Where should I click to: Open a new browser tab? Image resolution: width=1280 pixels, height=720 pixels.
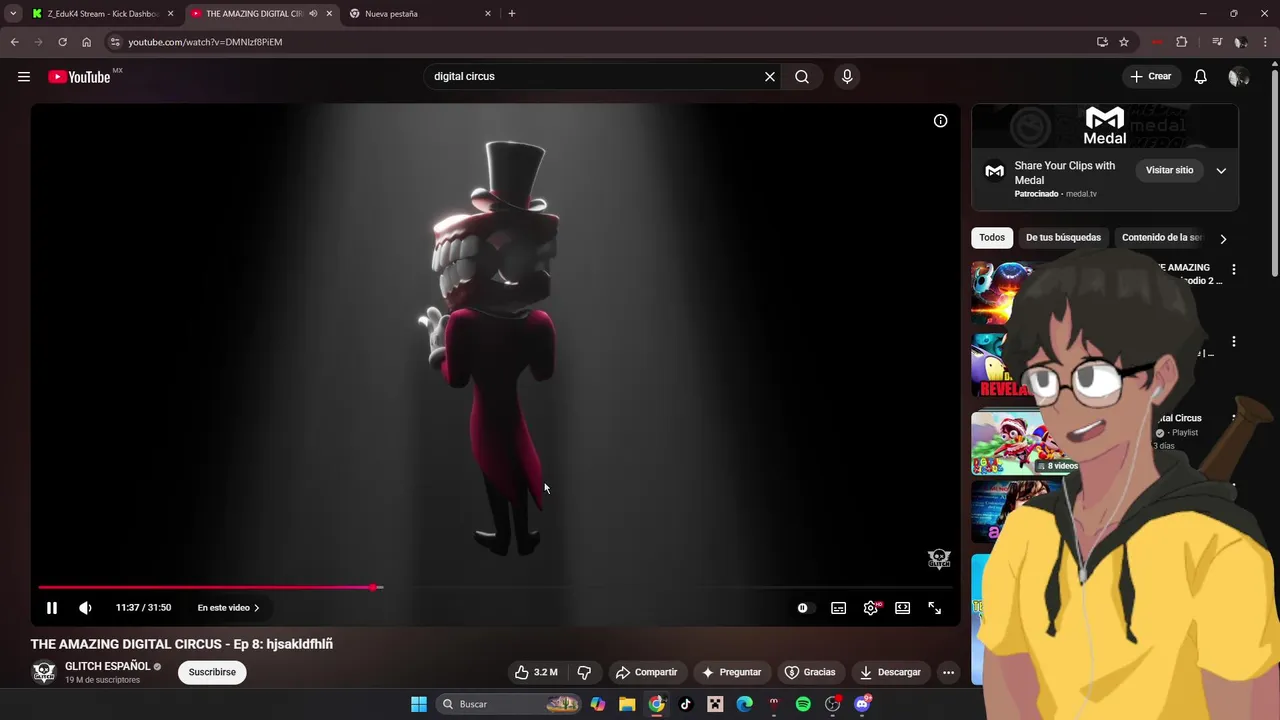point(512,14)
